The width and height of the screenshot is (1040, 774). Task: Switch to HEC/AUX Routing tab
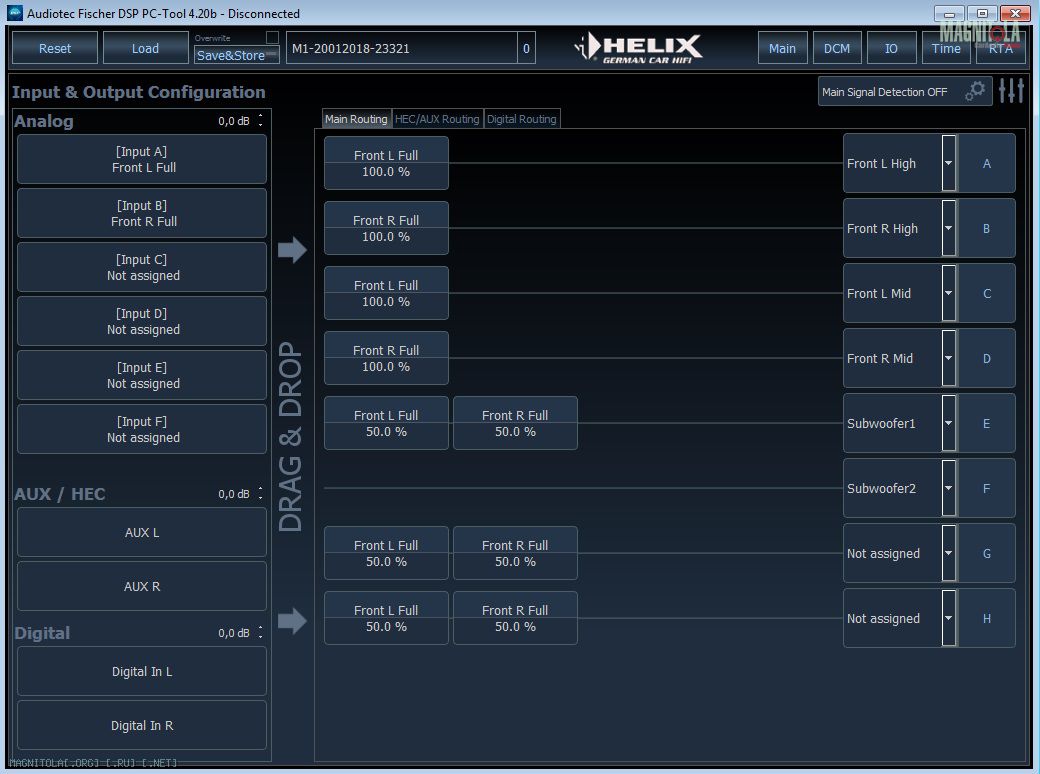(437, 119)
